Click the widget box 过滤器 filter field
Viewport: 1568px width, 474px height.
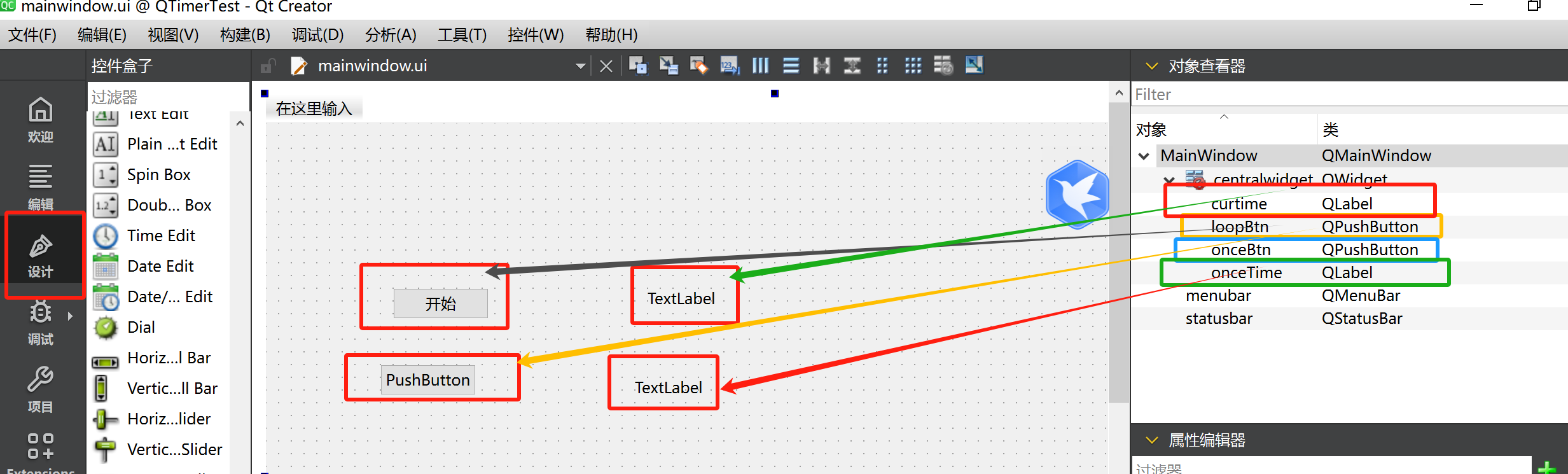click(x=168, y=97)
